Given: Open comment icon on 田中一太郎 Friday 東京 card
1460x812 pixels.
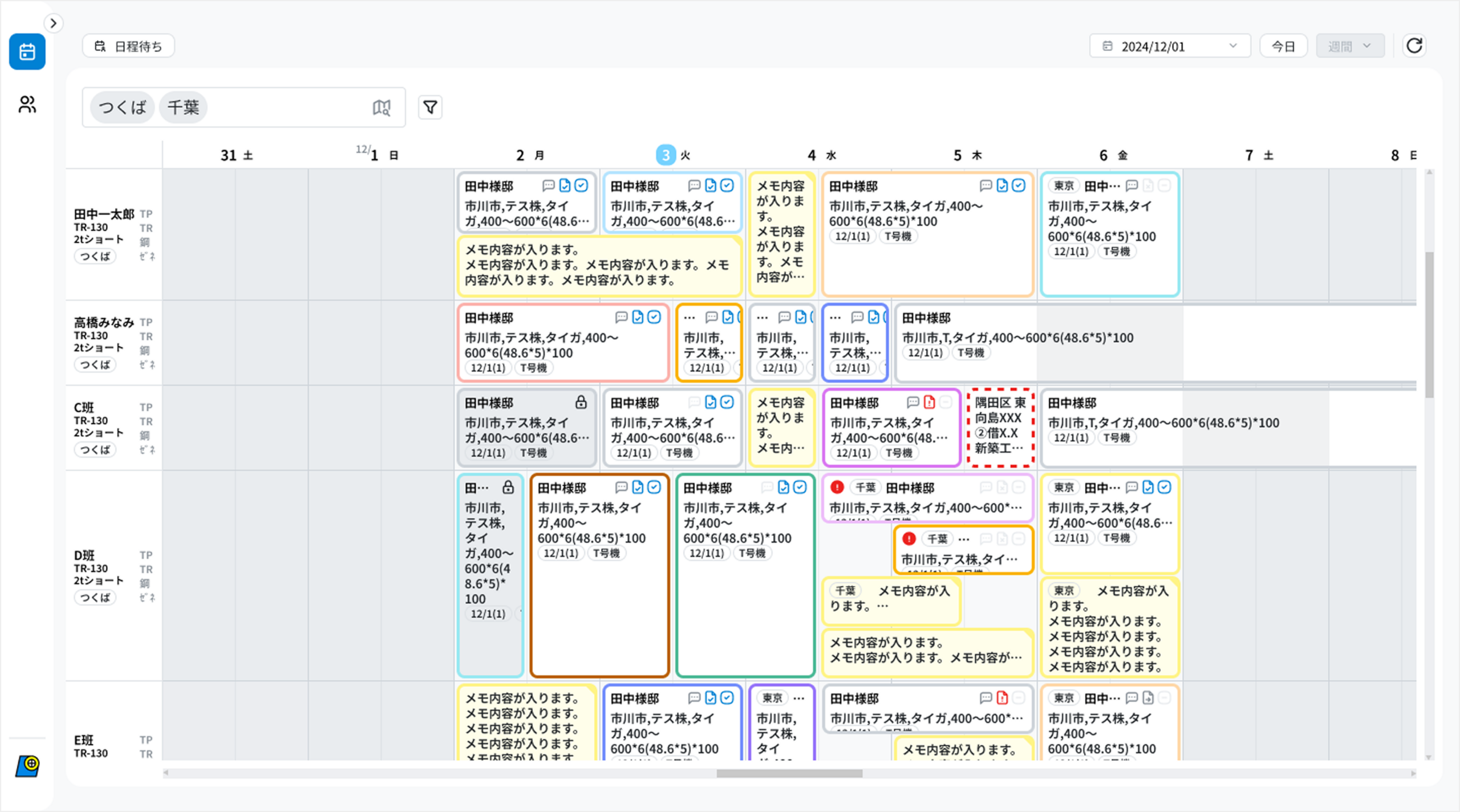Looking at the screenshot, I should [1131, 185].
